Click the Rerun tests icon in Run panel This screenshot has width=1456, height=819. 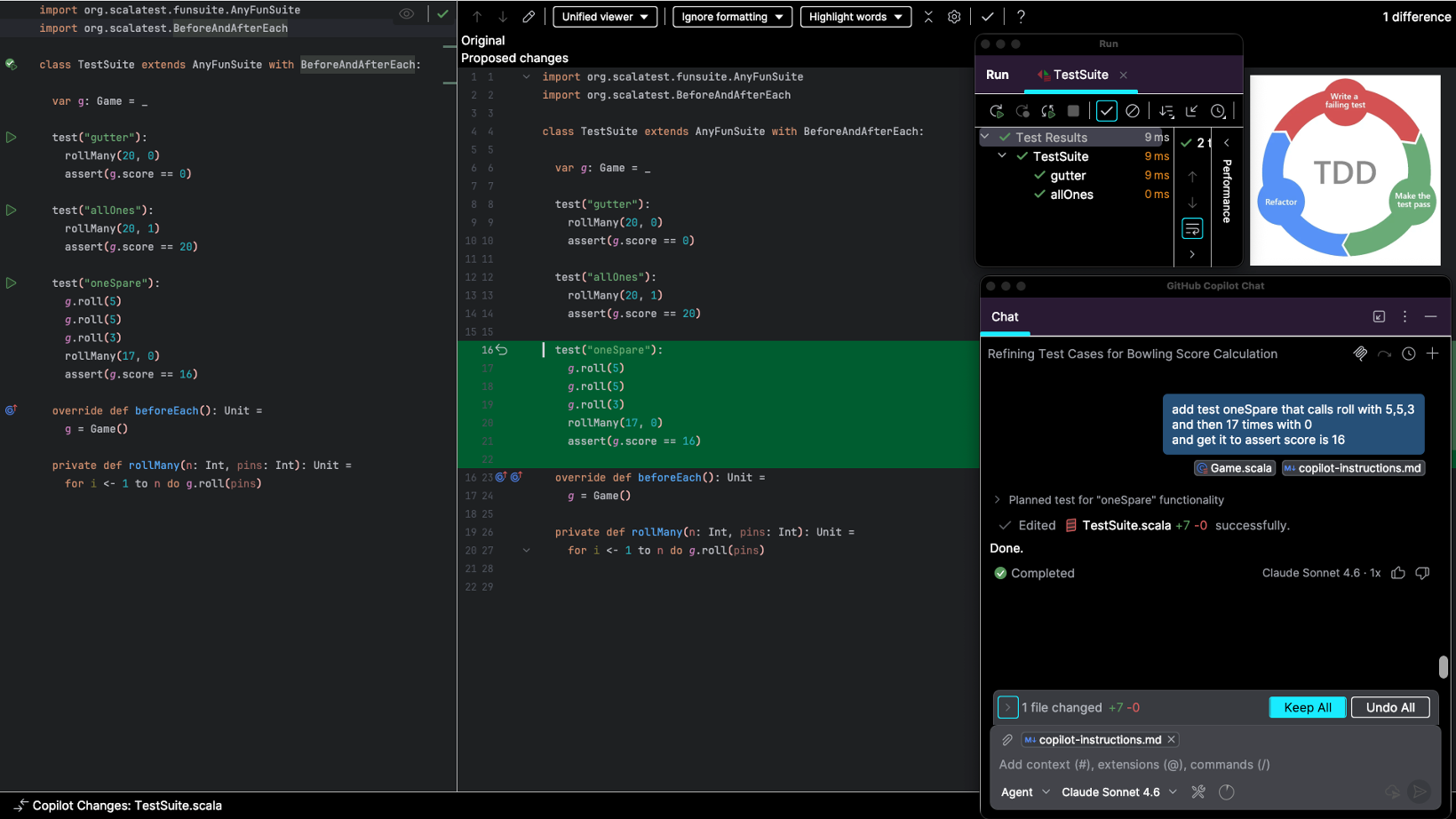pos(996,111)
